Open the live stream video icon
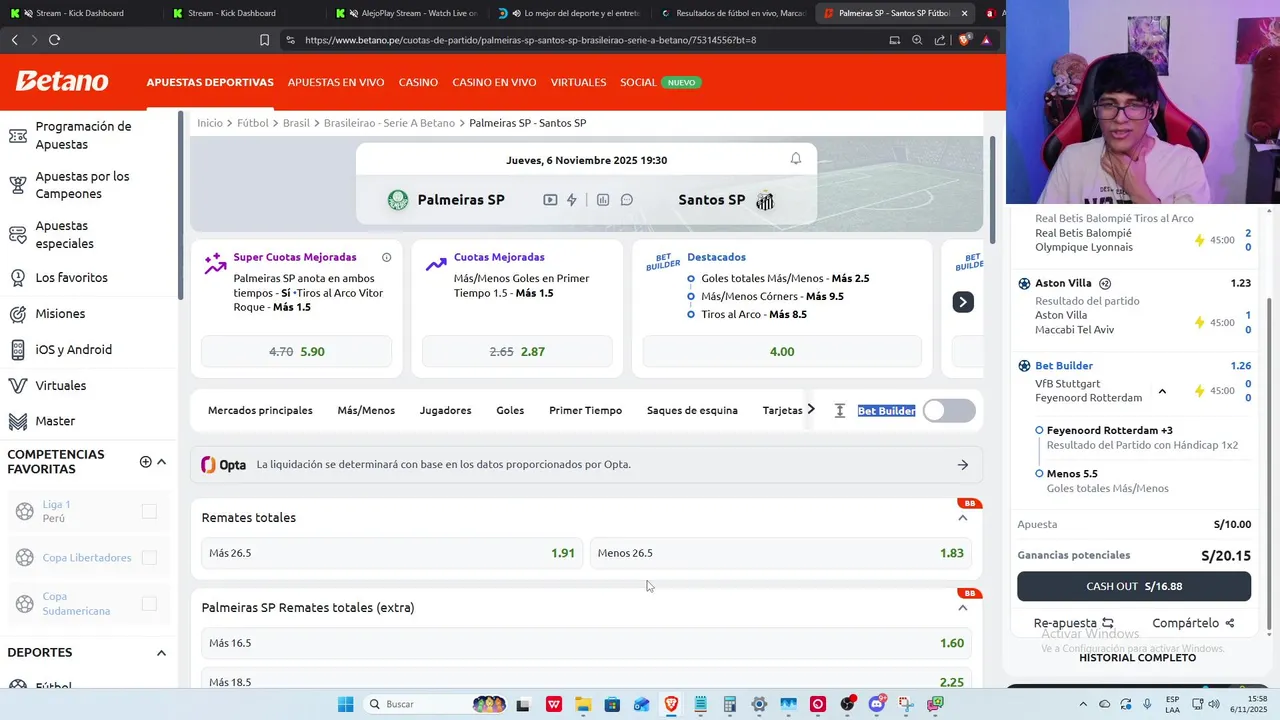This screenshot has height=720, width=1280. coord(550,200)
